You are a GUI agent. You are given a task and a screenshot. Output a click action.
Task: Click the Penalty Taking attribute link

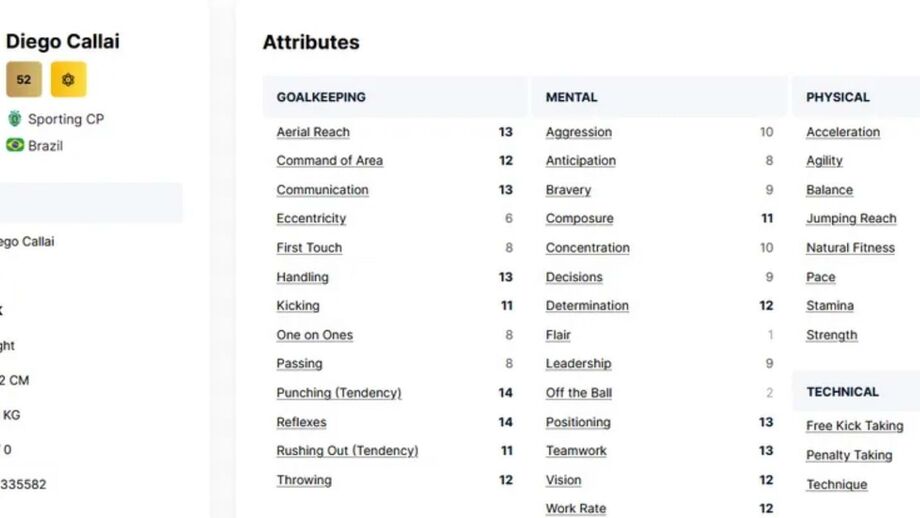(849, 455)
